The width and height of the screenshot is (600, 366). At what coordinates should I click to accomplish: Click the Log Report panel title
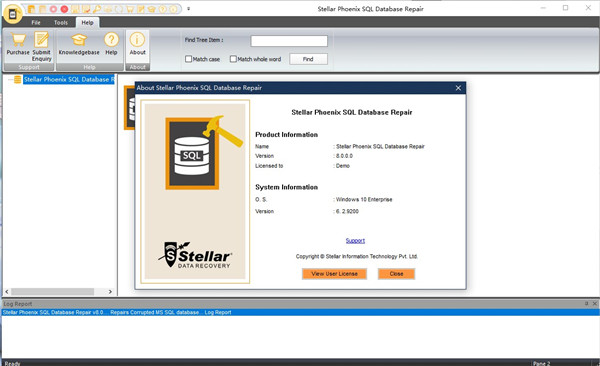tap(18, 304)
